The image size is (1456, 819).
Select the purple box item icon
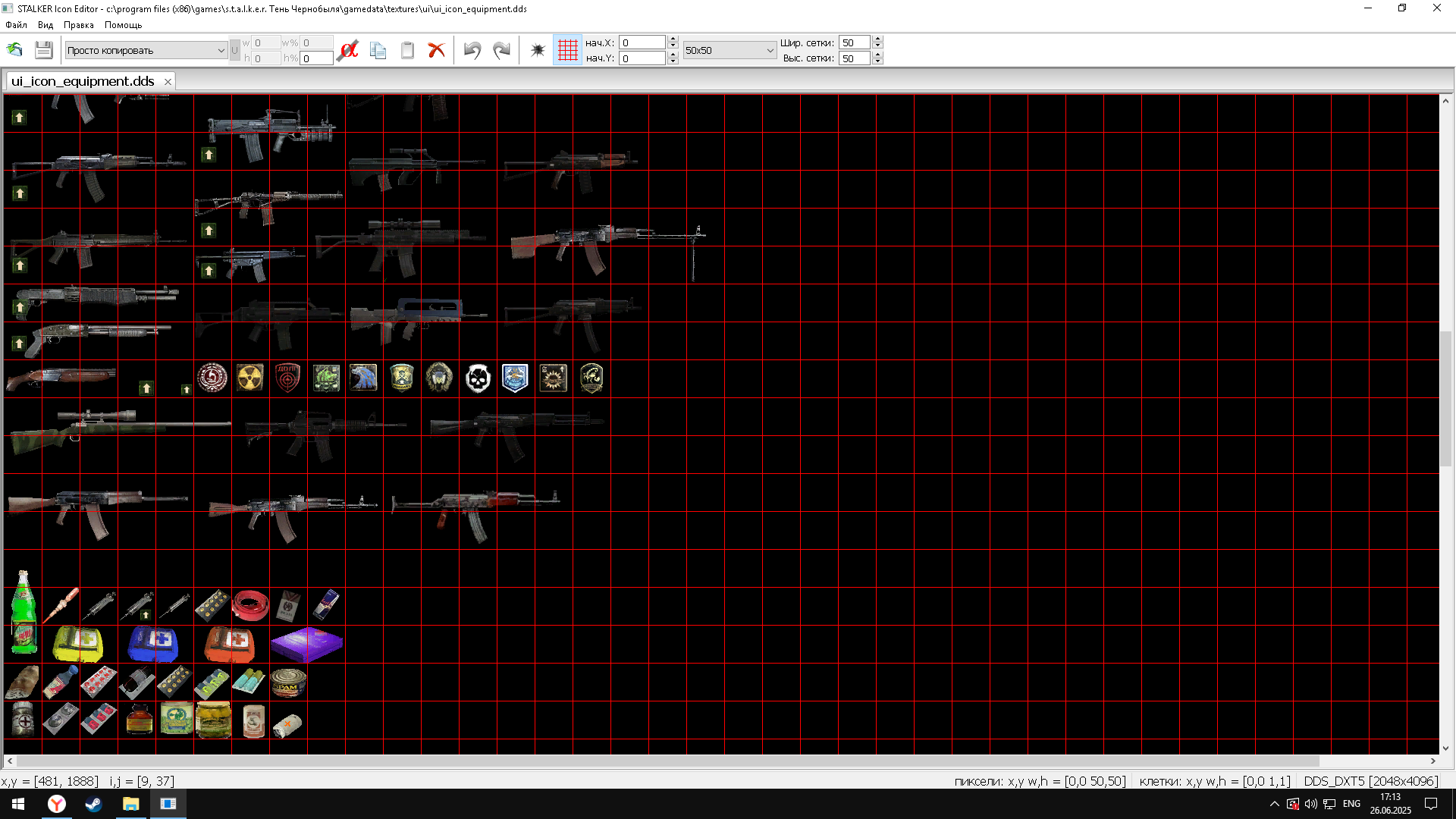click(x=306, y=645)
